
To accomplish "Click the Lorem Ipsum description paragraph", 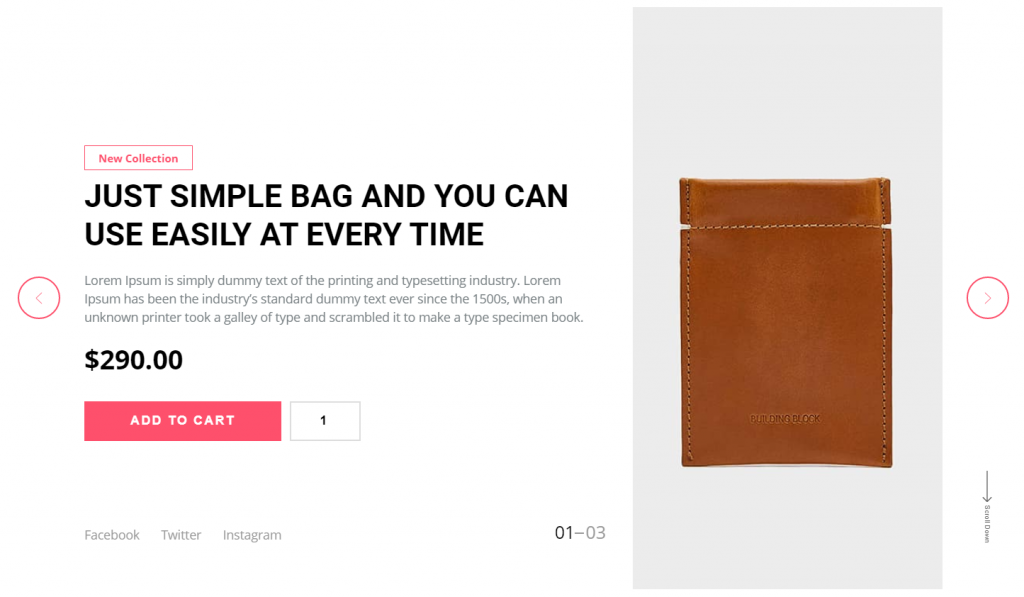I will (334, 298).
